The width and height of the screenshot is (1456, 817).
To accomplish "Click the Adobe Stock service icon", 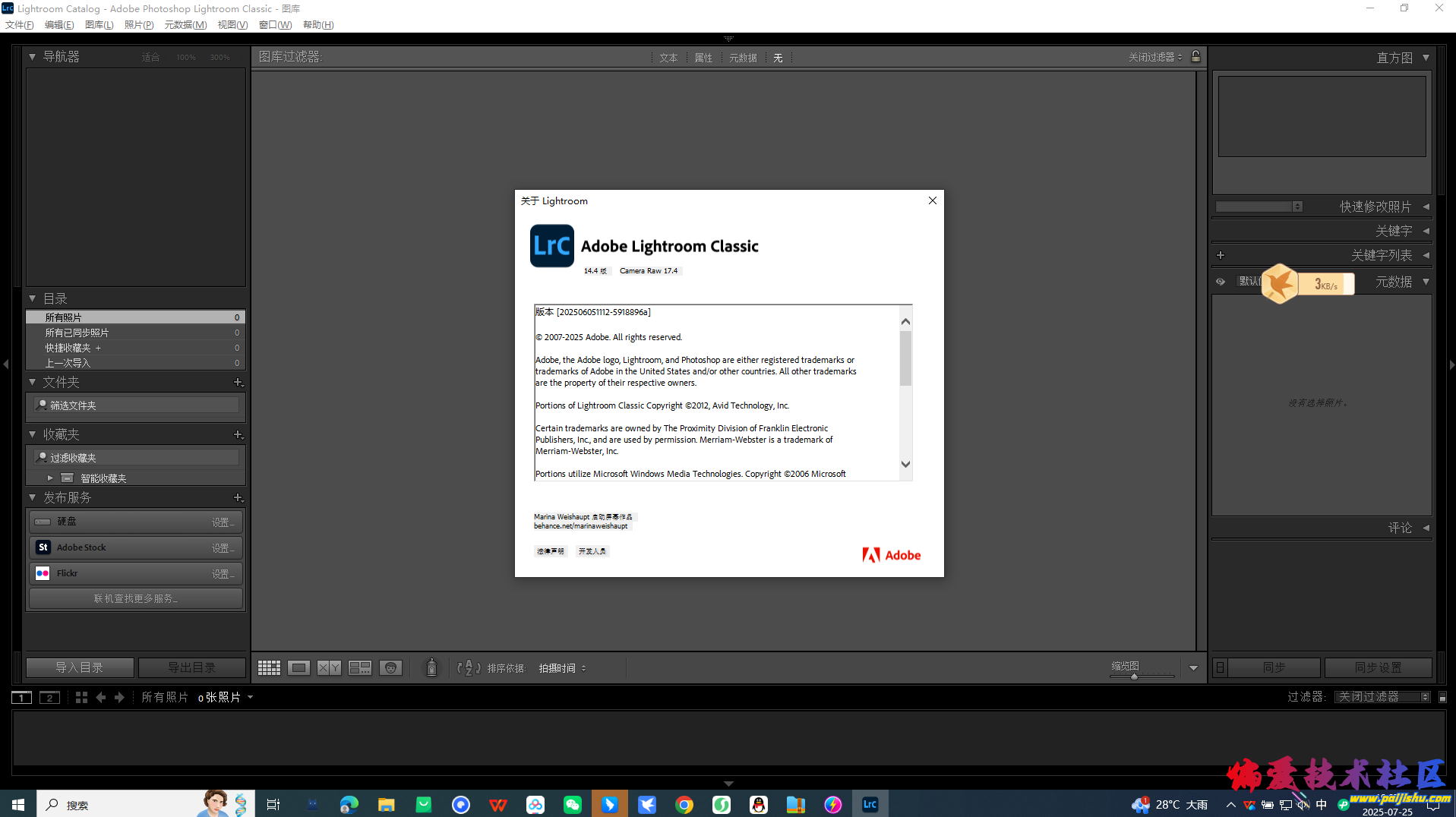I will tap(43, 547).
